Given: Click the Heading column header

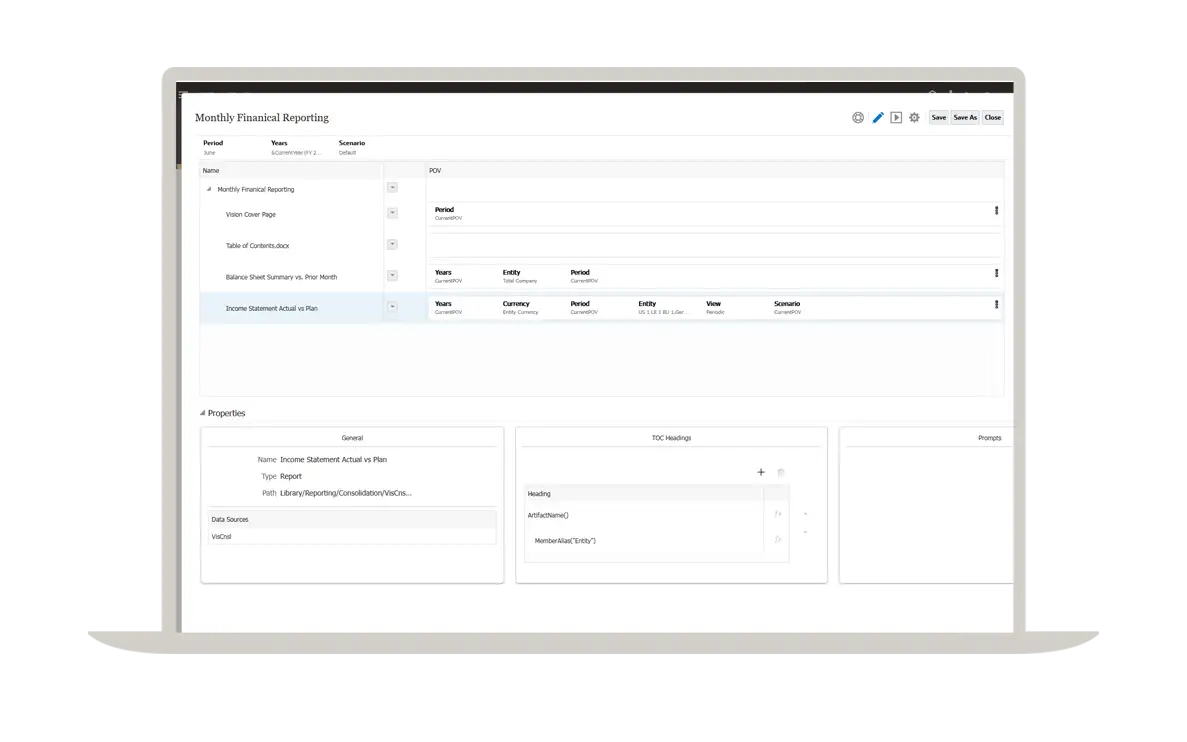Looking at the screenshot, I should (x=539, y=494).
